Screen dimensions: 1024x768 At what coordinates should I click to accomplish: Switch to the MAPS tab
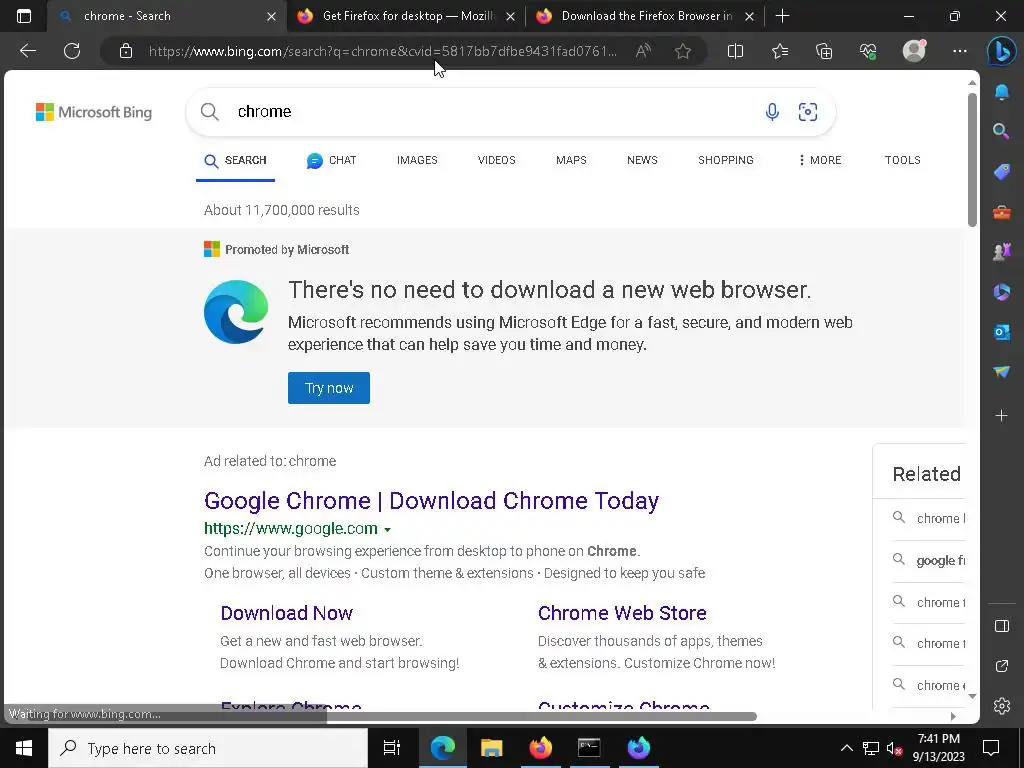[571, 160]
